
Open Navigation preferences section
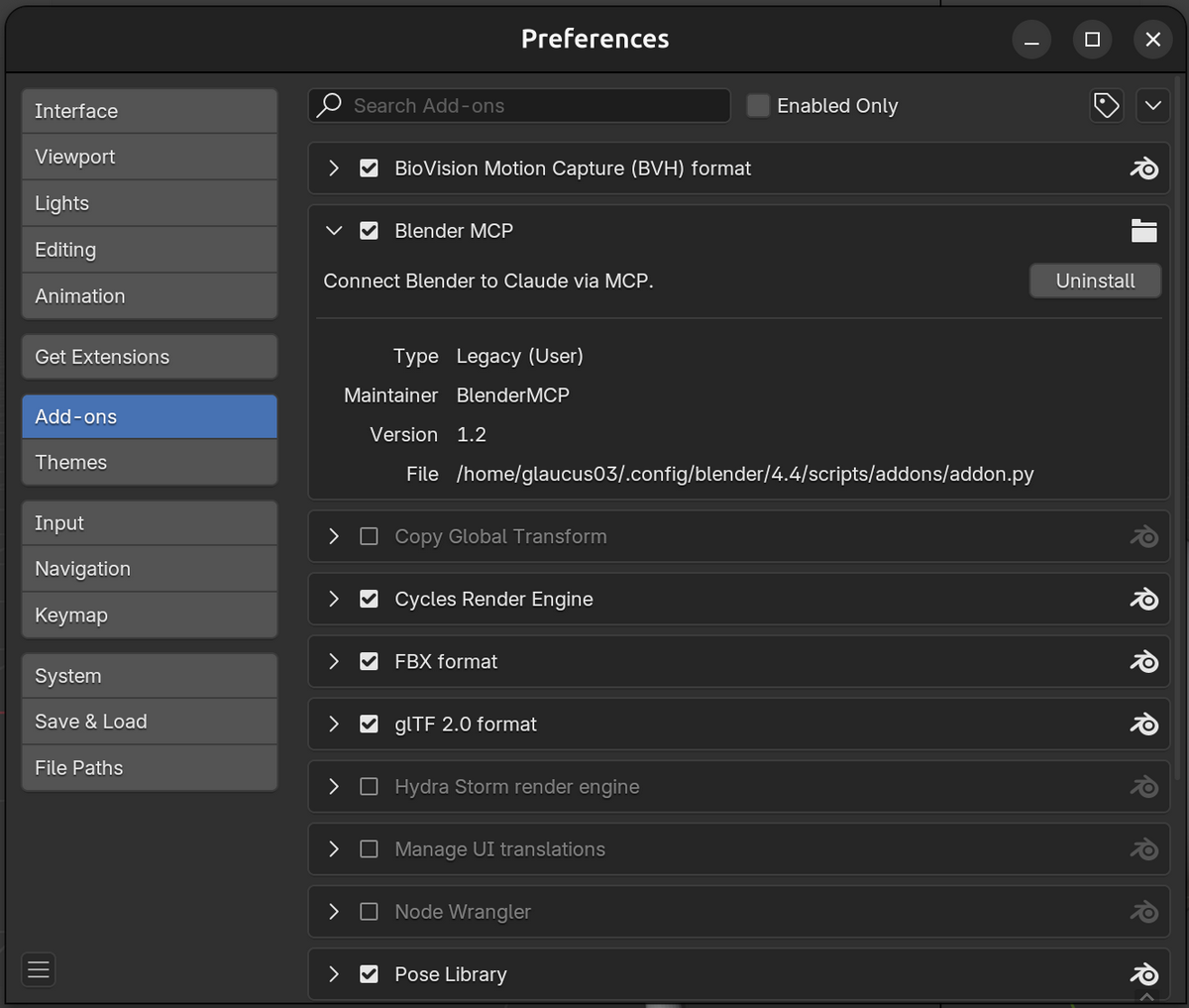point(150,569)
